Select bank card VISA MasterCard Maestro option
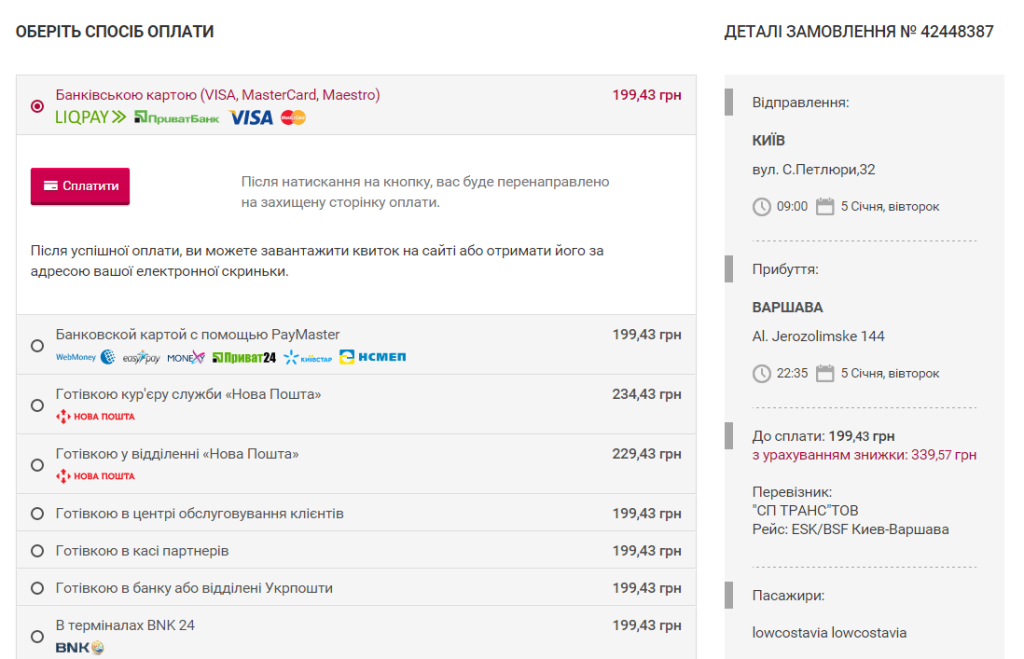The width and height of the screenshot is (1024, 659). 37,106
